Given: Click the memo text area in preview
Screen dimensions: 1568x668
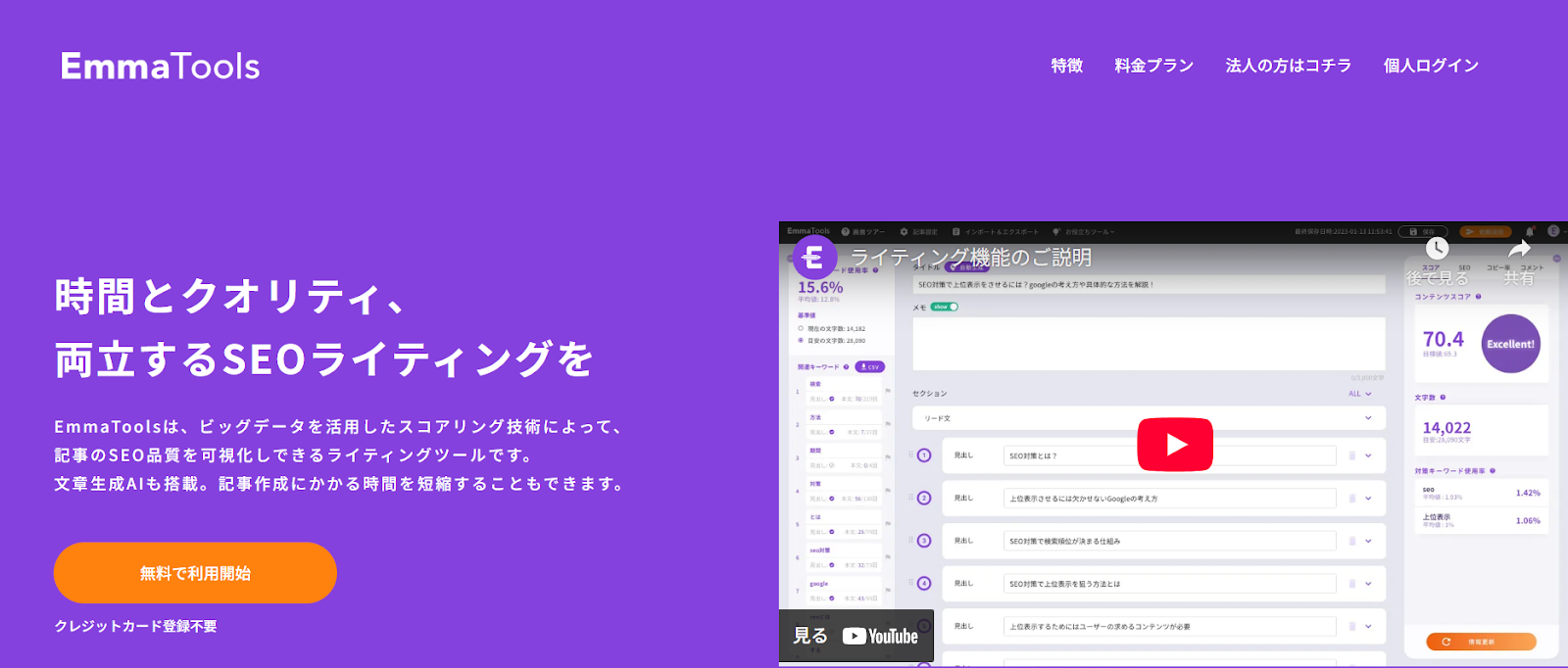Looking at the screenshot, I should [x=1149, y=343].
